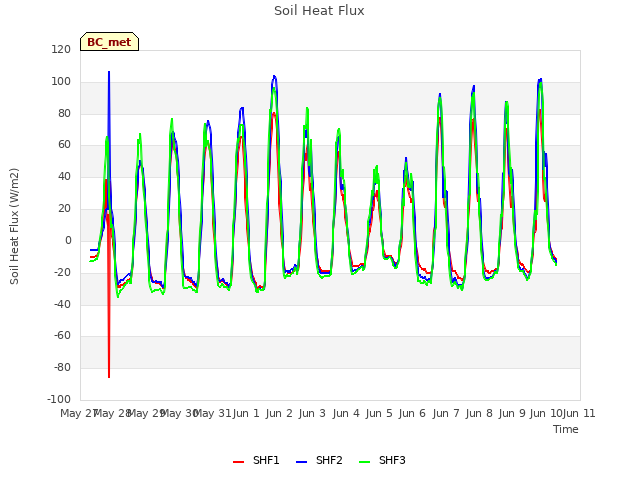Click the Jun 2 blue peak near 104

pos(274,76)
